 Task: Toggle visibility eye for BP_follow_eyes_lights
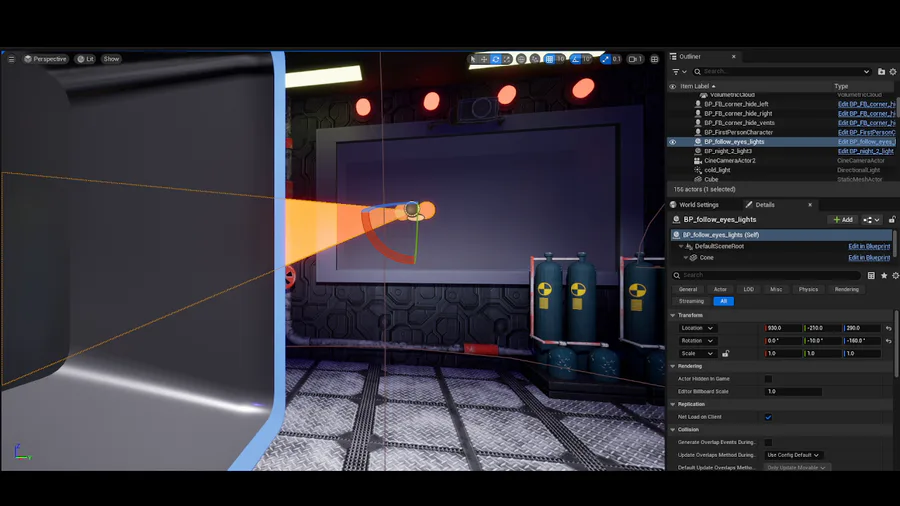pos(673,142)
